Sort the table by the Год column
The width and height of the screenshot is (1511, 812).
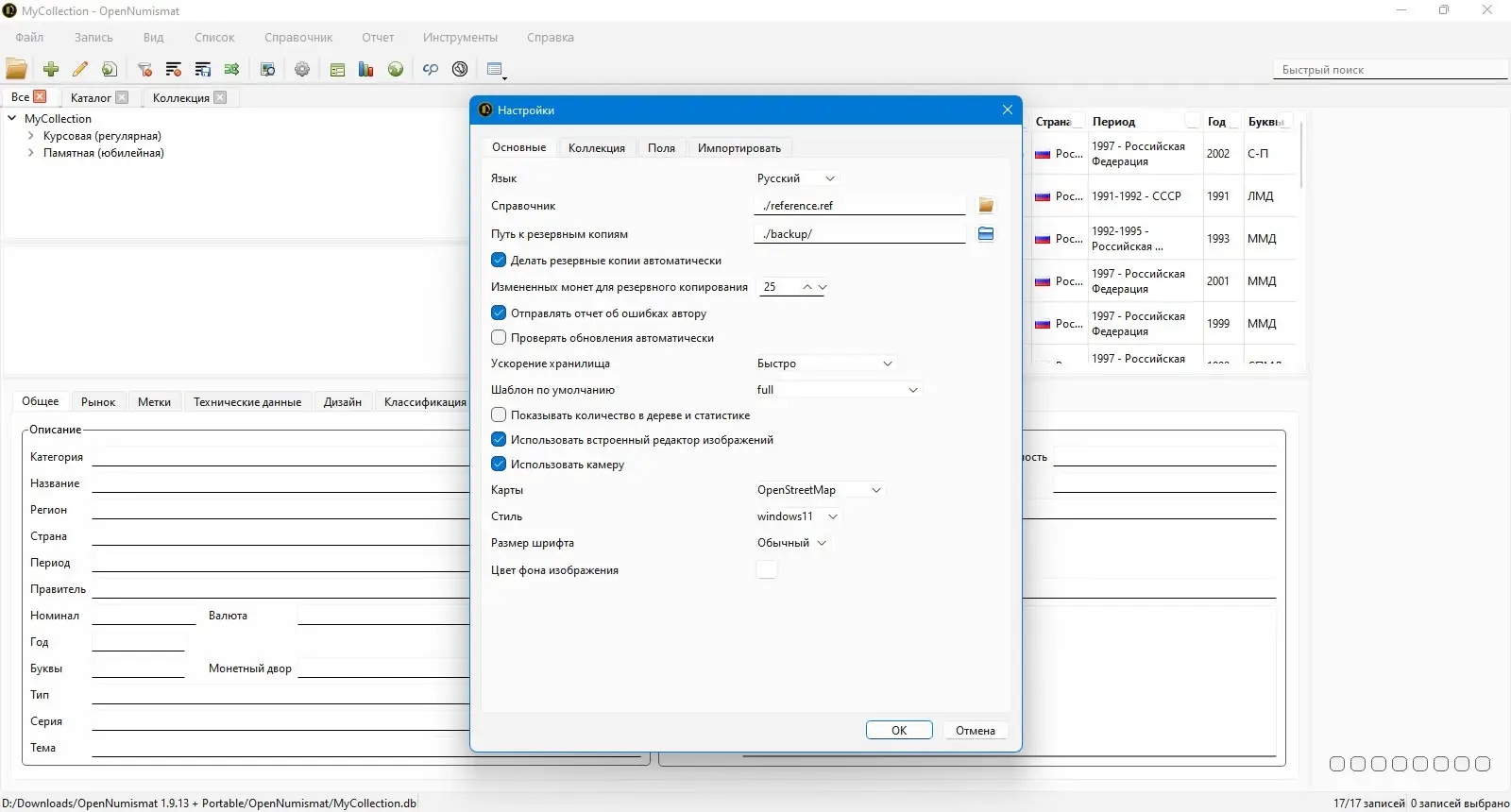[1221, 122]
